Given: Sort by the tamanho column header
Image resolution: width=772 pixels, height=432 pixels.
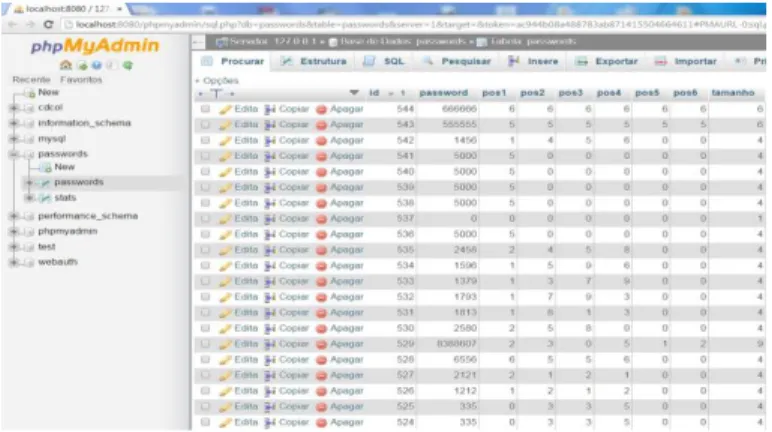Looking at the screenshot, I should (x=733, y=93).
